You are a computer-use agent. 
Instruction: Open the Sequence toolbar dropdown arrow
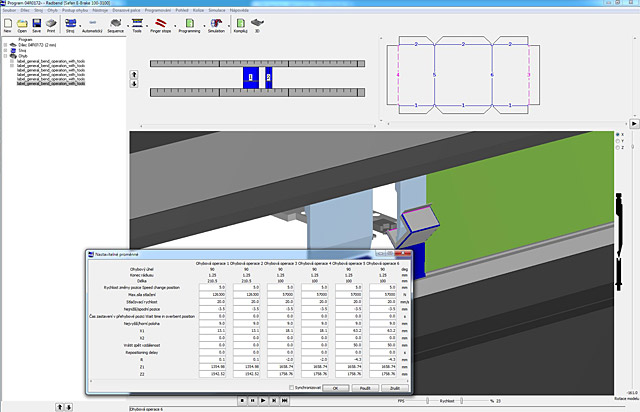128,26
